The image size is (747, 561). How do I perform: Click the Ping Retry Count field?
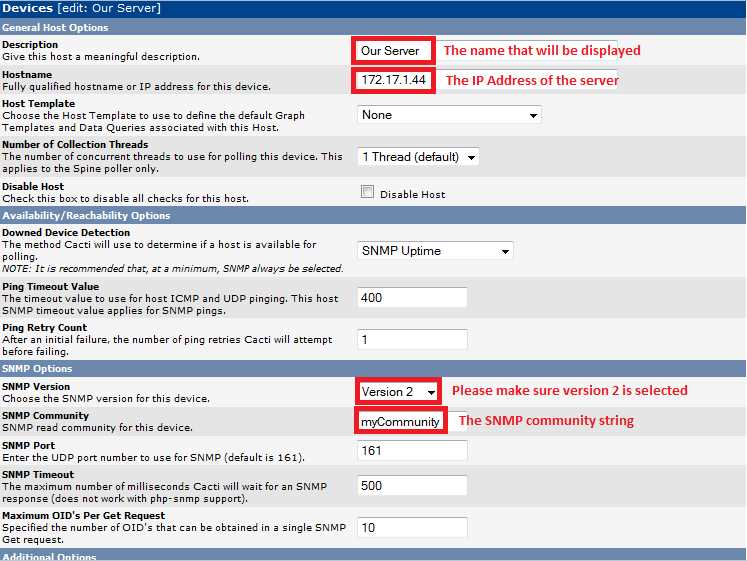point(412,340)
